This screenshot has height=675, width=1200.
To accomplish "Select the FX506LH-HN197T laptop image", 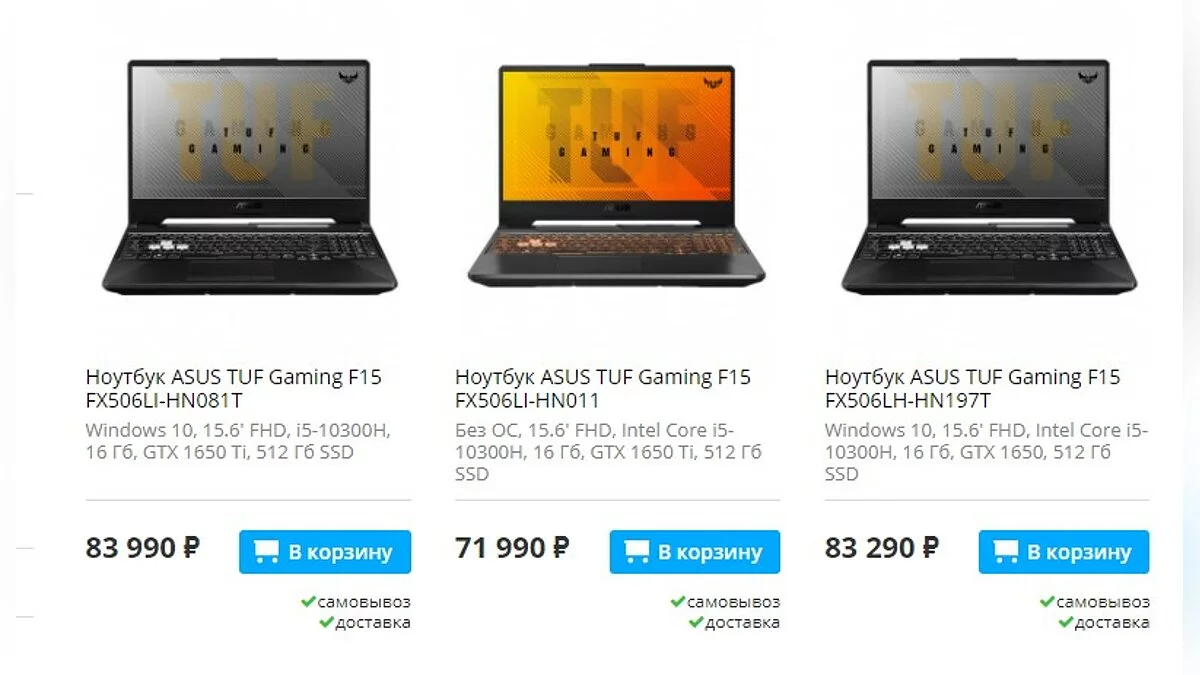I will tap(988, 177).
